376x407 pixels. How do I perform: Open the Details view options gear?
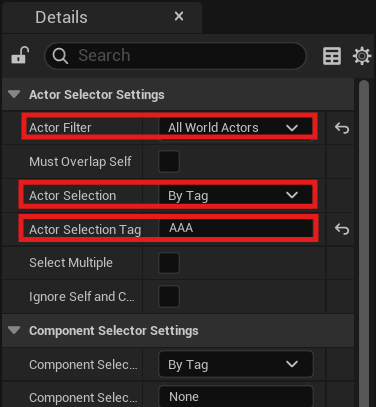(x=362, y=56)
